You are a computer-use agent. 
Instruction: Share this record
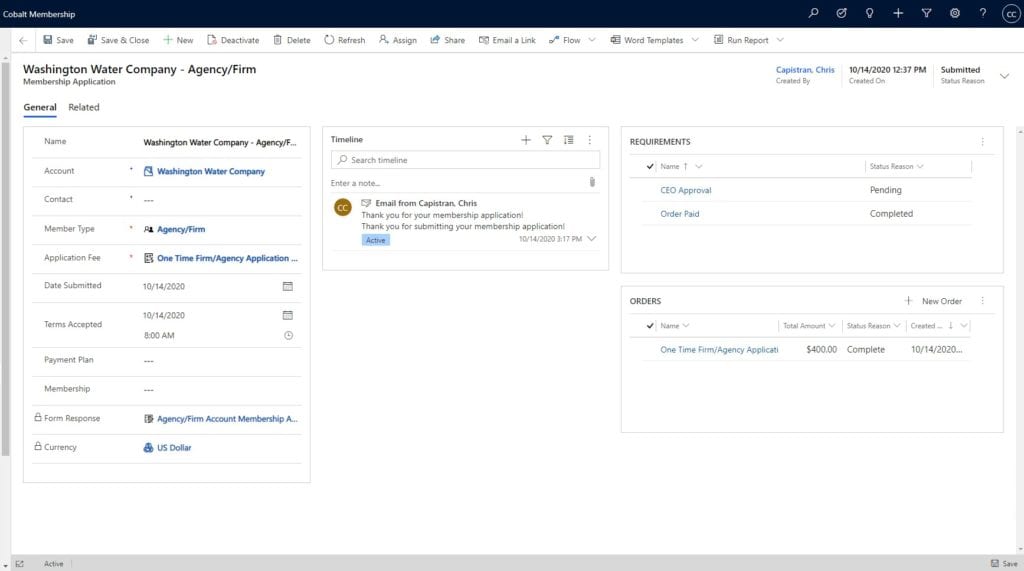point(447,40)
